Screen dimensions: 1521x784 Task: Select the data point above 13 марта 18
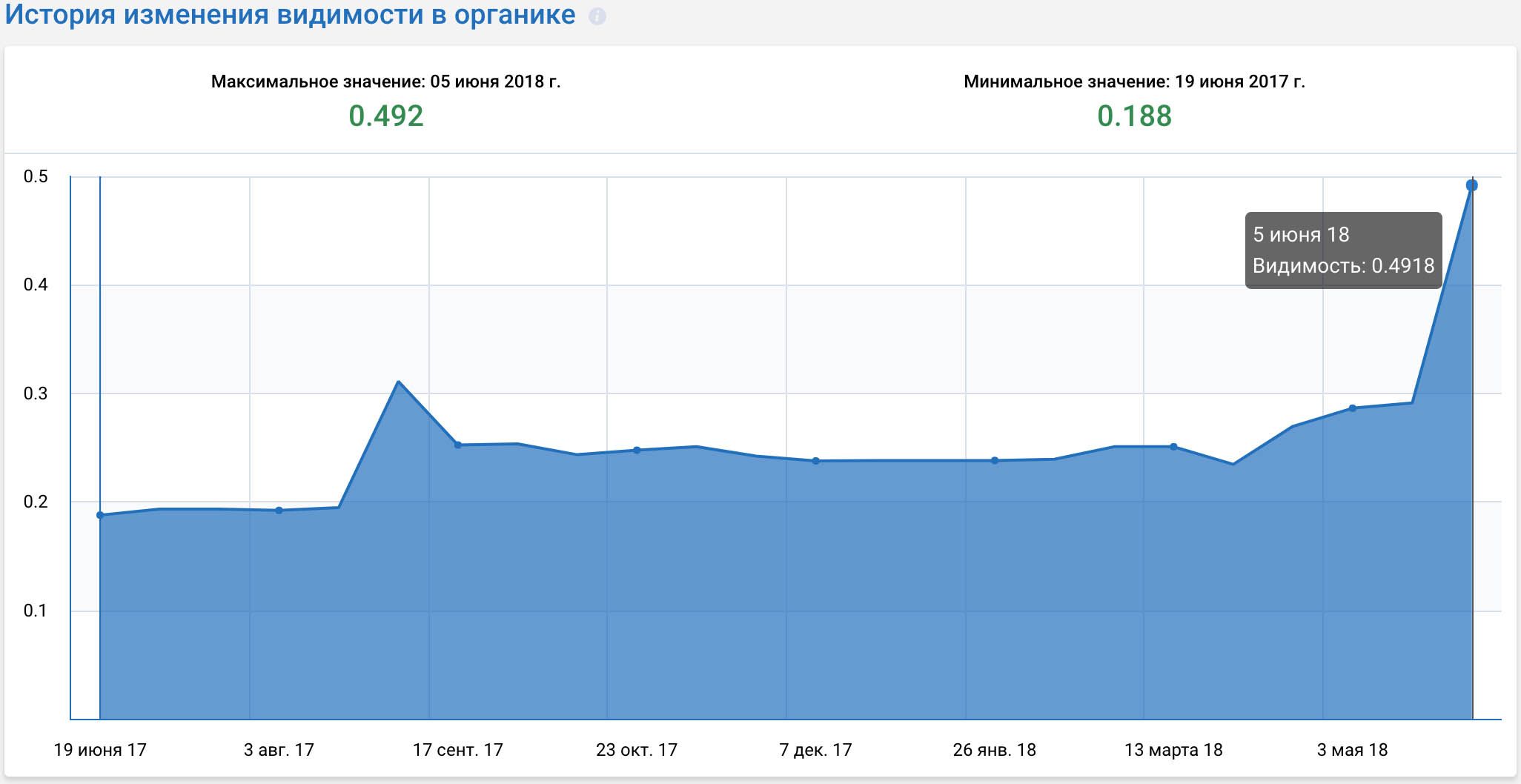click(1173, 447)
